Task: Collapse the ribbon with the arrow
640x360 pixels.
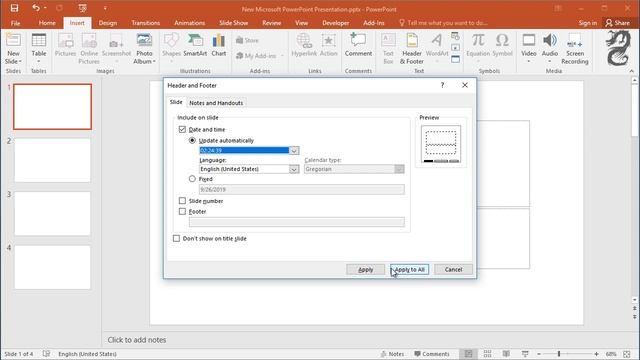Action: pos(631,71)
